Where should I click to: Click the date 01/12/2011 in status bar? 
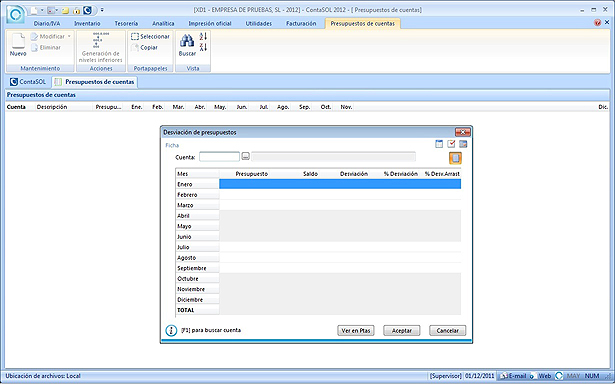[x=480, y=376]
